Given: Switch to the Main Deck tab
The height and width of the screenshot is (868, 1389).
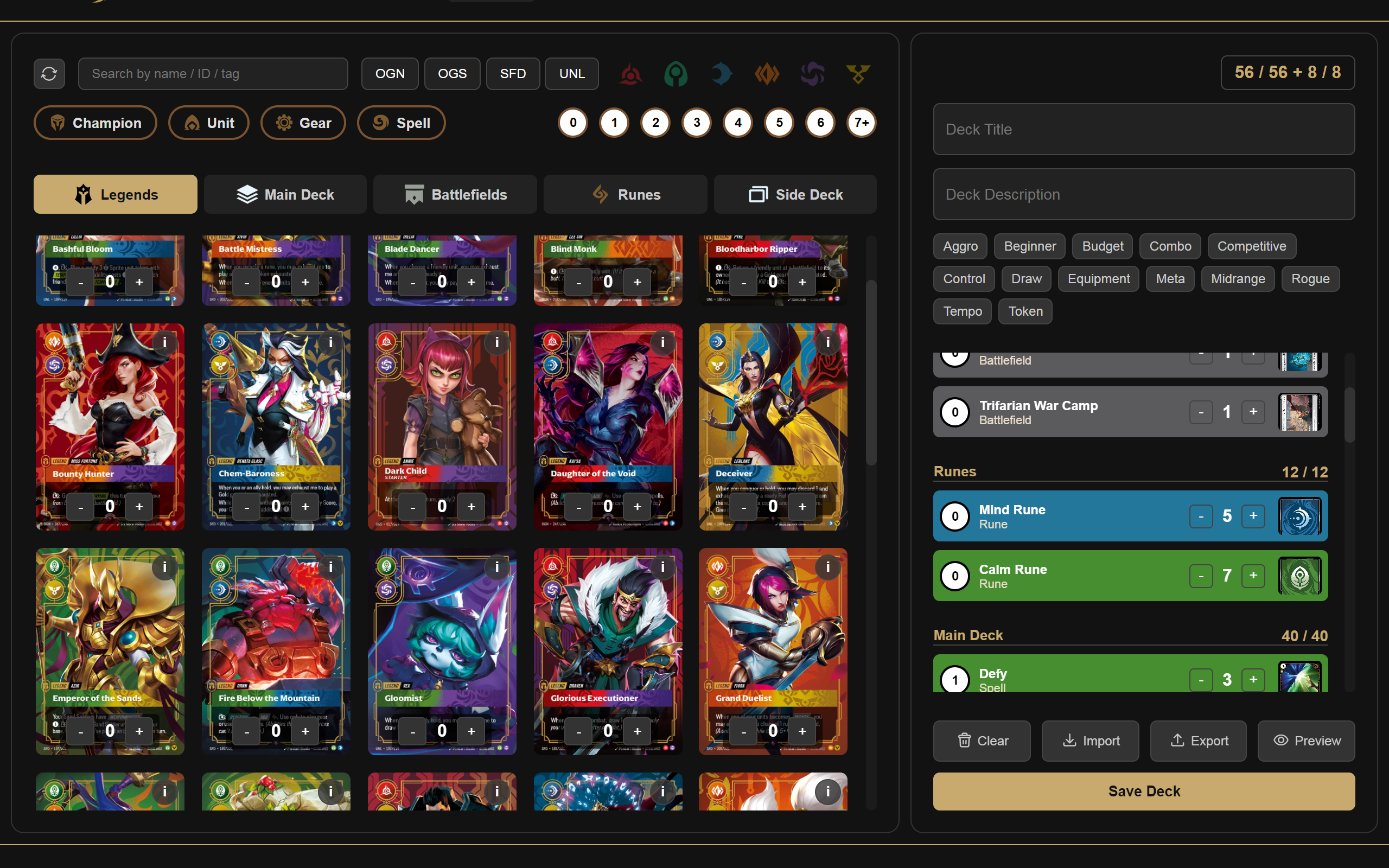Looking at the screenshot, I should 285,195.
